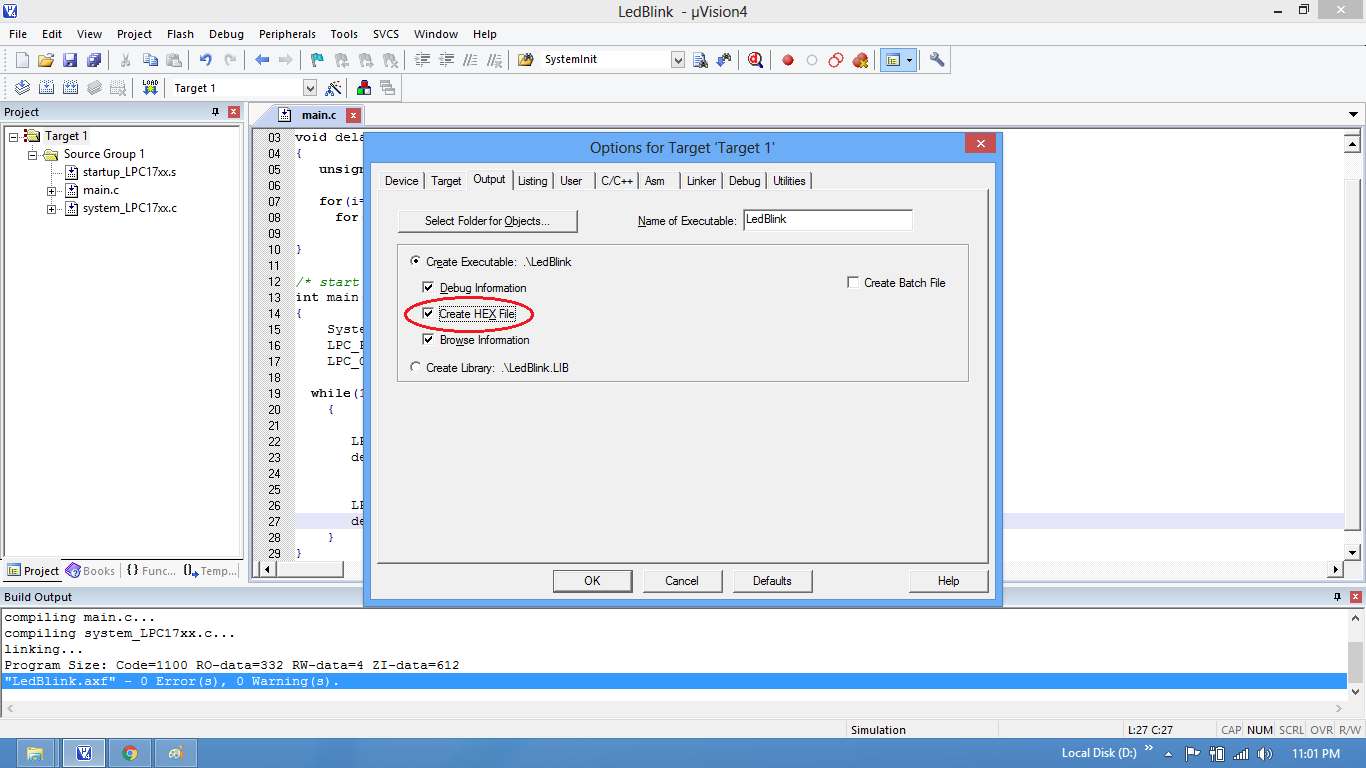The width and height of the screenshot is (1366, 768).
Task: Click the Insert breakpoint red dot icon
Action: 788,60
